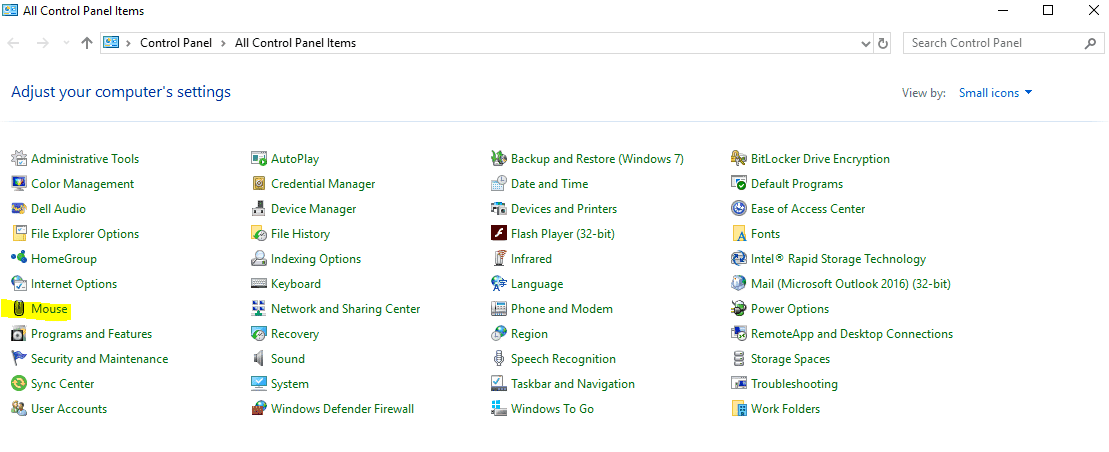This screenshot has height=452, width=1109.
Task: Expand the address bar history dropdown arrow
Action: (866, 43)
